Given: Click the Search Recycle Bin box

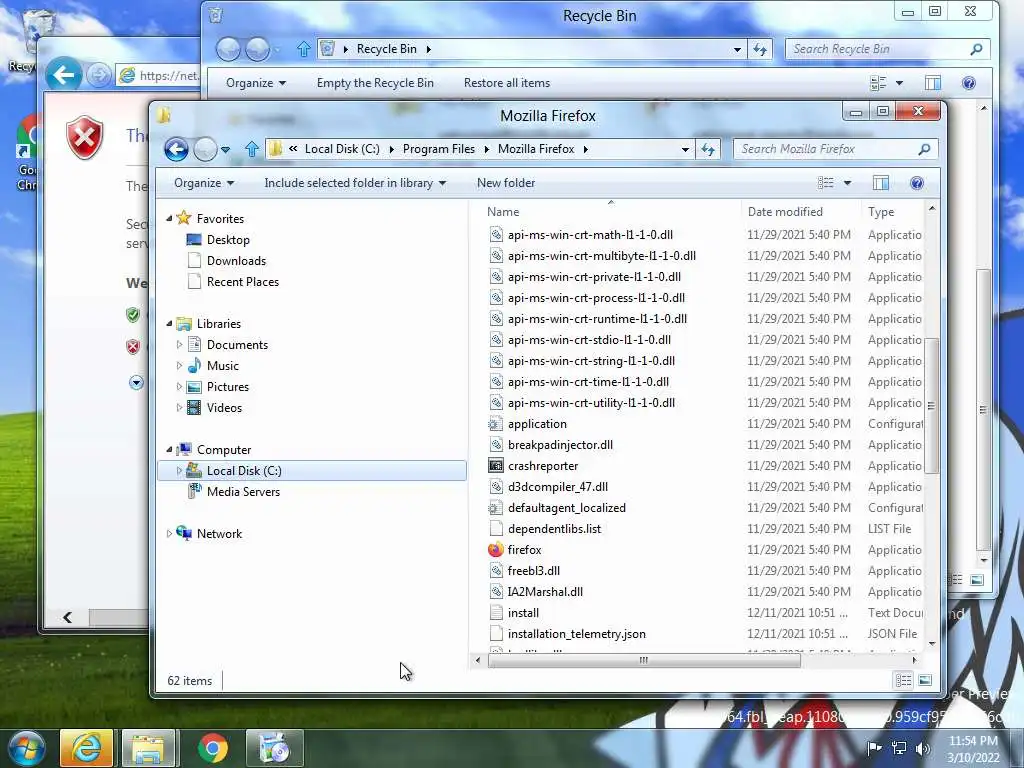Looking at the screenshot, I should point(888,49).
